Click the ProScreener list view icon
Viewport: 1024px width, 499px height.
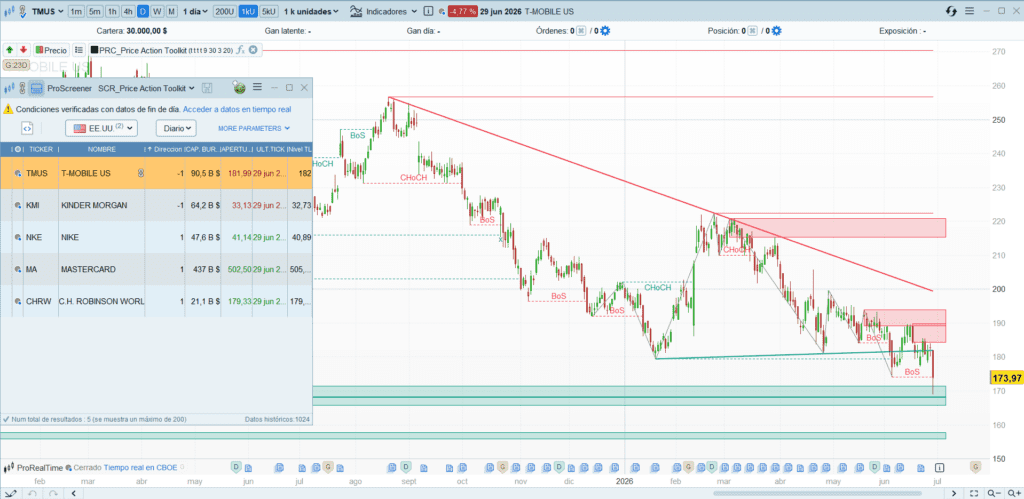pyautogui.click(x=37, y=88)
